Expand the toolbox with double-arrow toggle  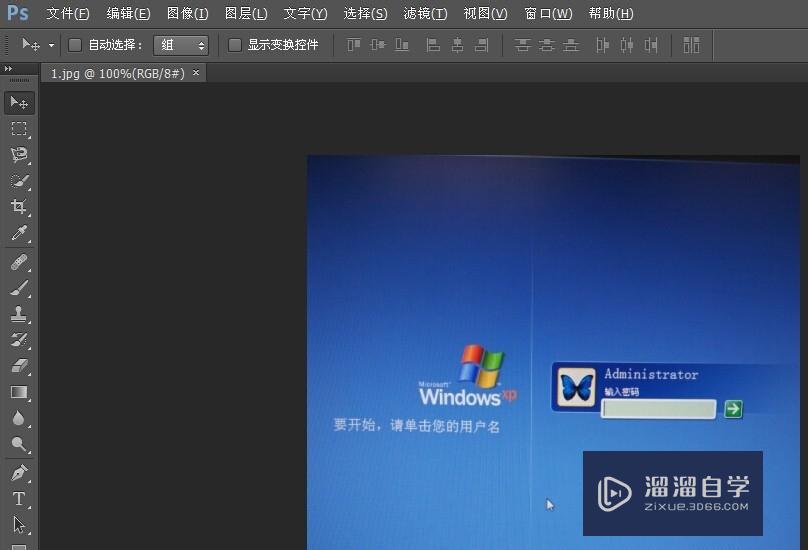pos(8,68)
